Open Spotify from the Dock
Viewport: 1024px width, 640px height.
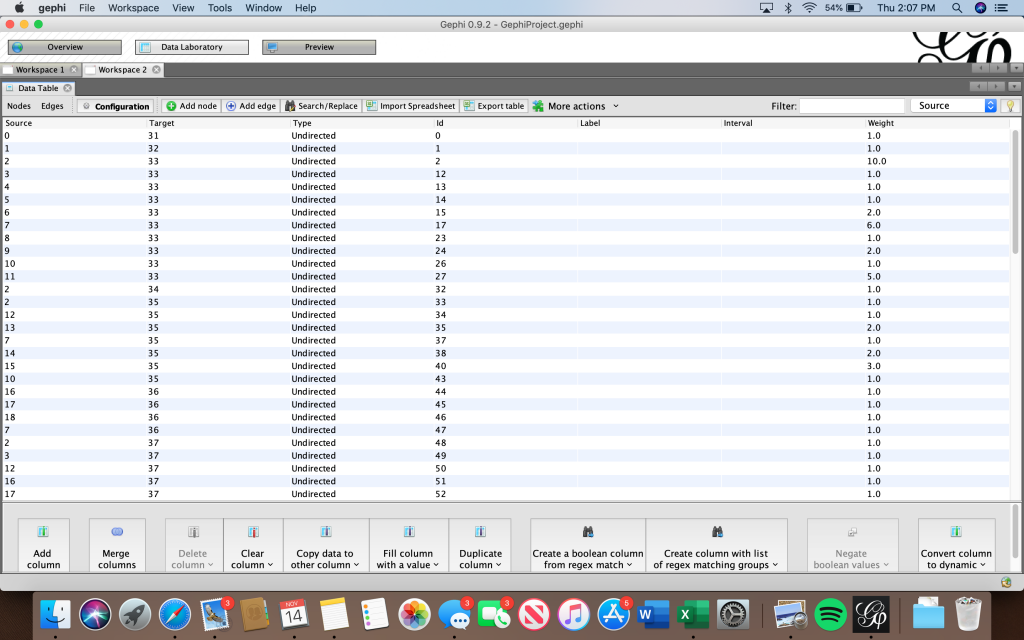[x=830, y=614]
